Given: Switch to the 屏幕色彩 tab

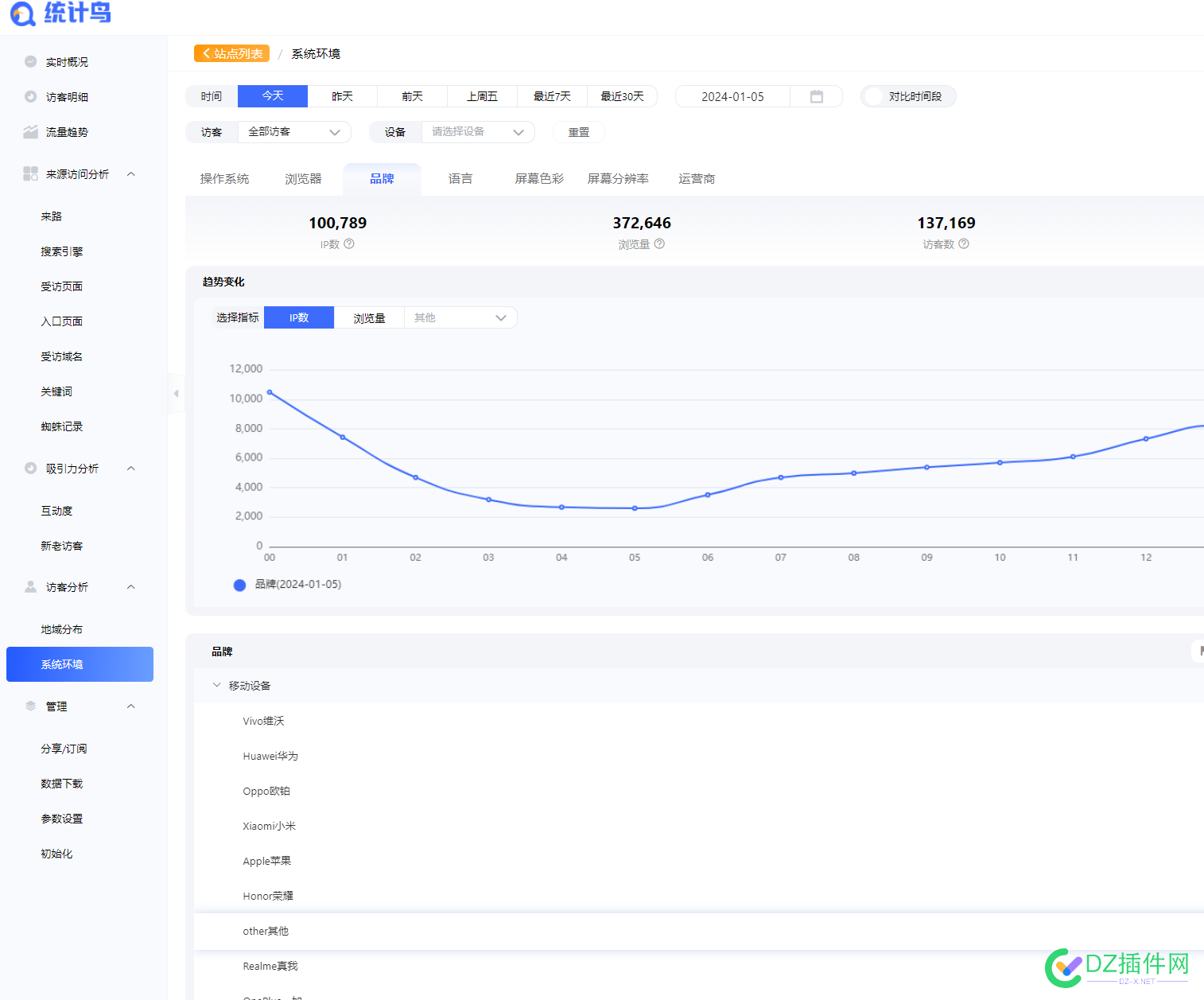Looking at the screenshot, I should pos(539,179).
